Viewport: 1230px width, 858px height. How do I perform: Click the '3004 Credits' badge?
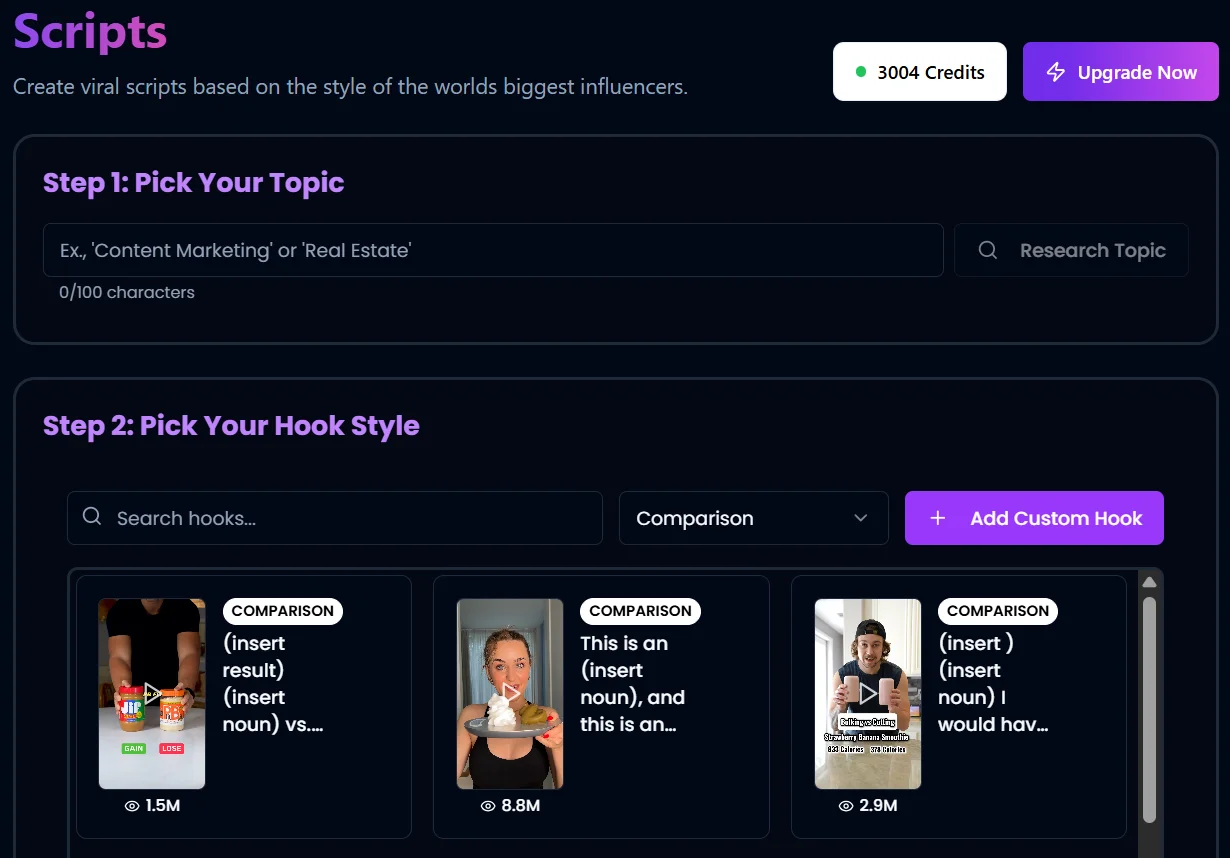pos(920,71)
